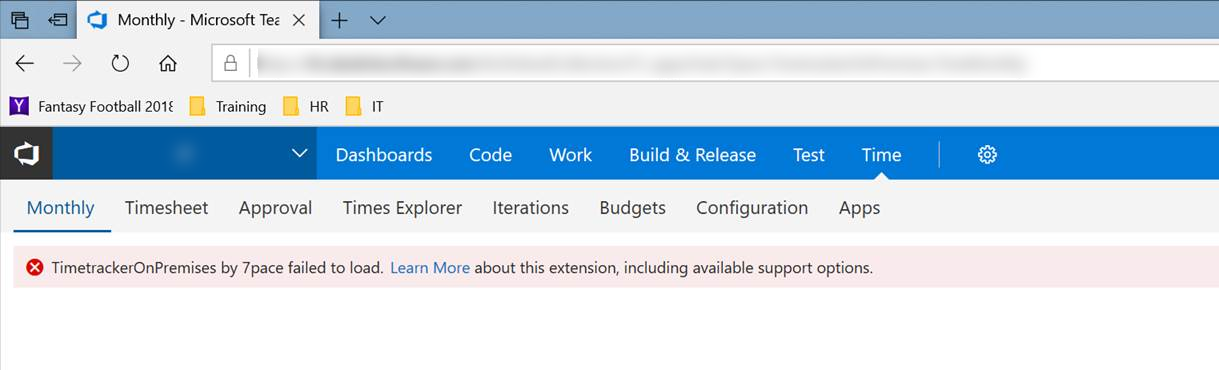Switch to the Timesheet tab

click(x=166, y=207)
